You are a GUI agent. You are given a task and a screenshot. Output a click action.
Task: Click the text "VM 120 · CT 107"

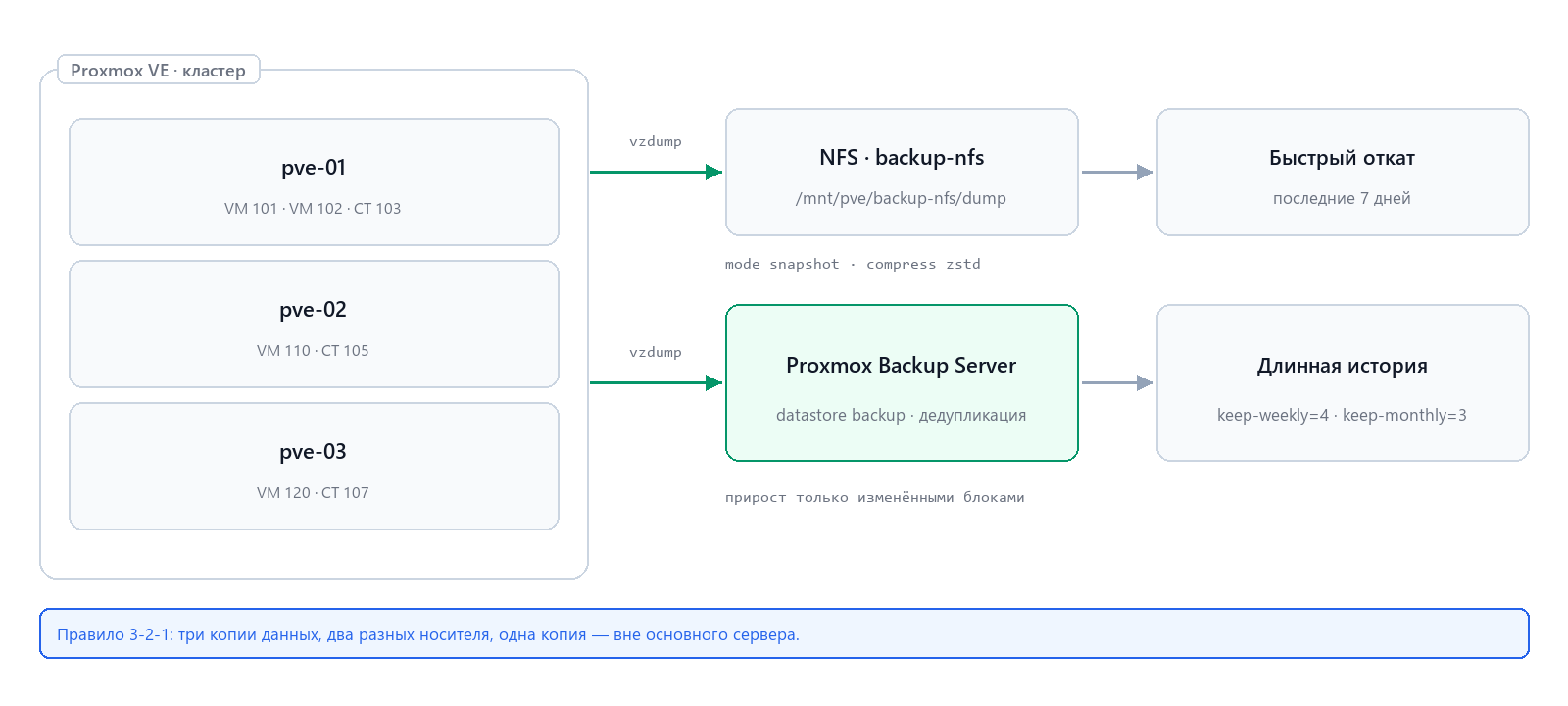click(313, 492)
